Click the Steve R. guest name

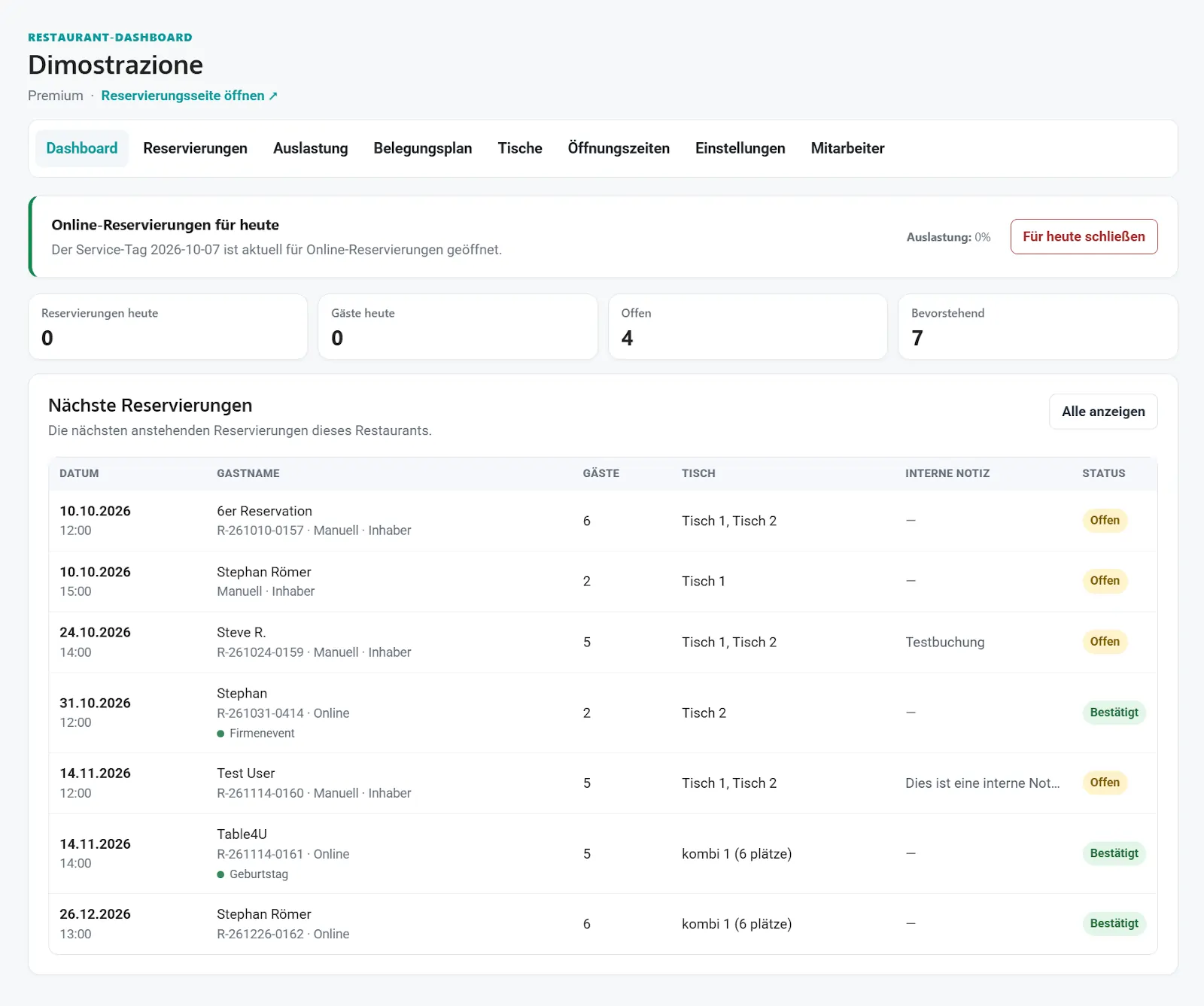coord(242,632)
